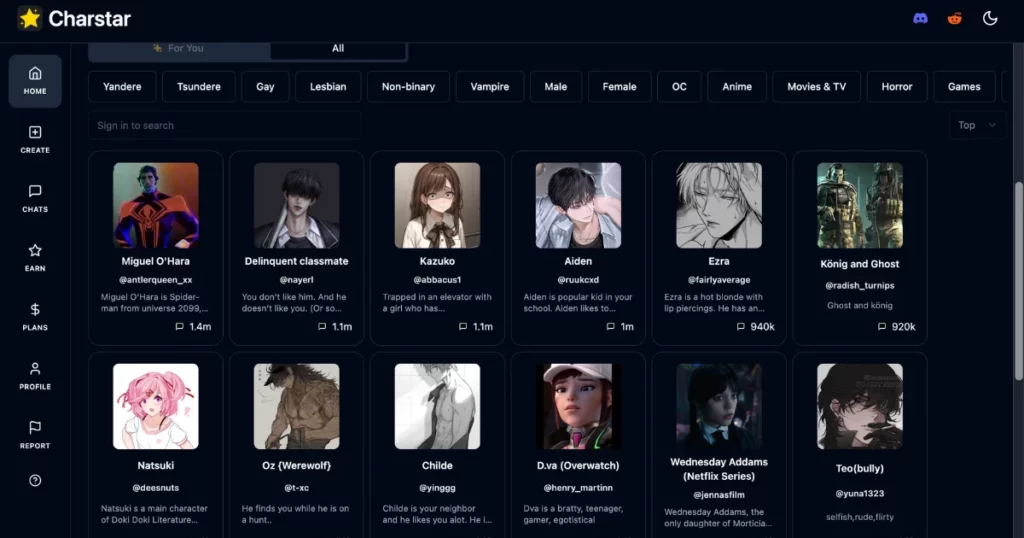This screenshot has height=538, width=1024.
Task: Filter by Female tag
Action: tap(619, 87)
